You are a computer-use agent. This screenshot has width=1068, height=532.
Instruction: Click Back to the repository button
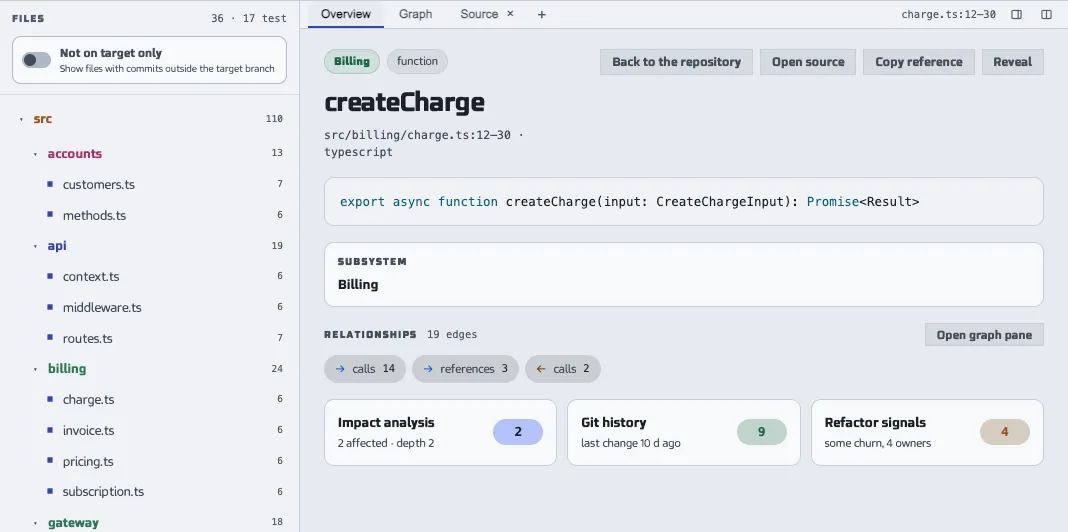pyautogui.click(x=676, y=62)
